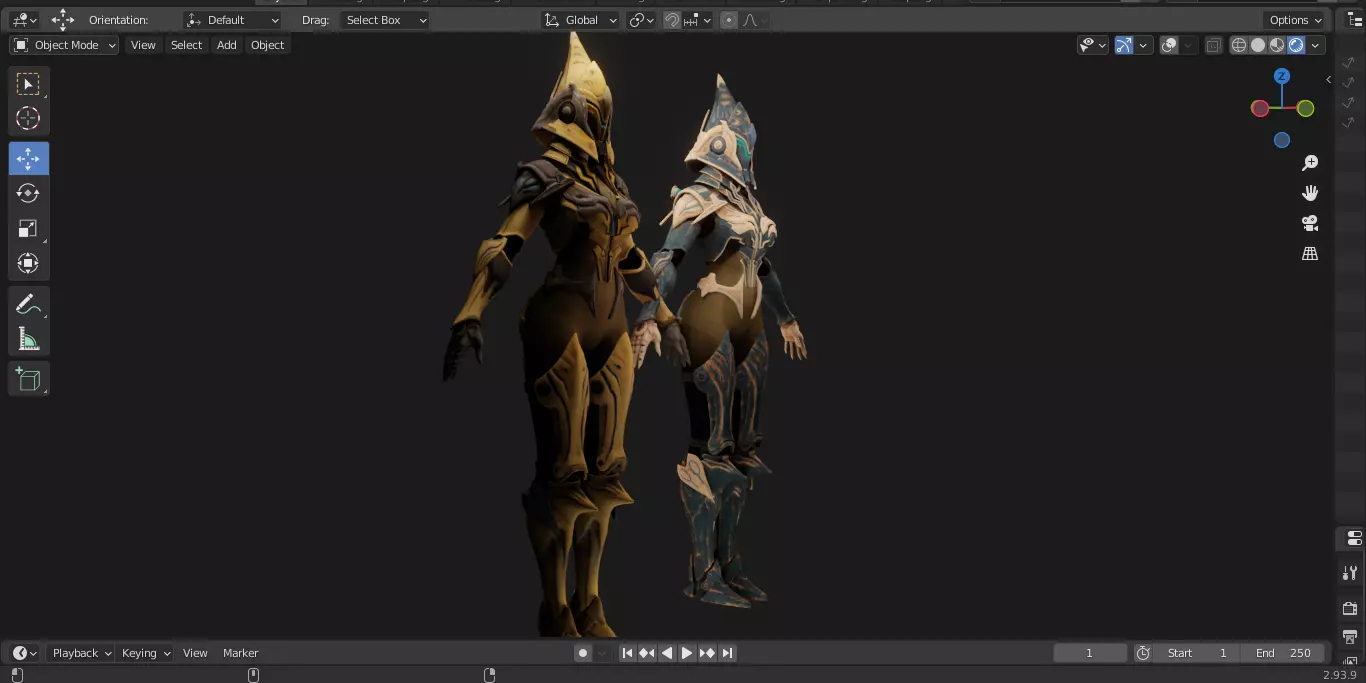
Task: Activate the Transform tool
Action: [x=28, y=263]
